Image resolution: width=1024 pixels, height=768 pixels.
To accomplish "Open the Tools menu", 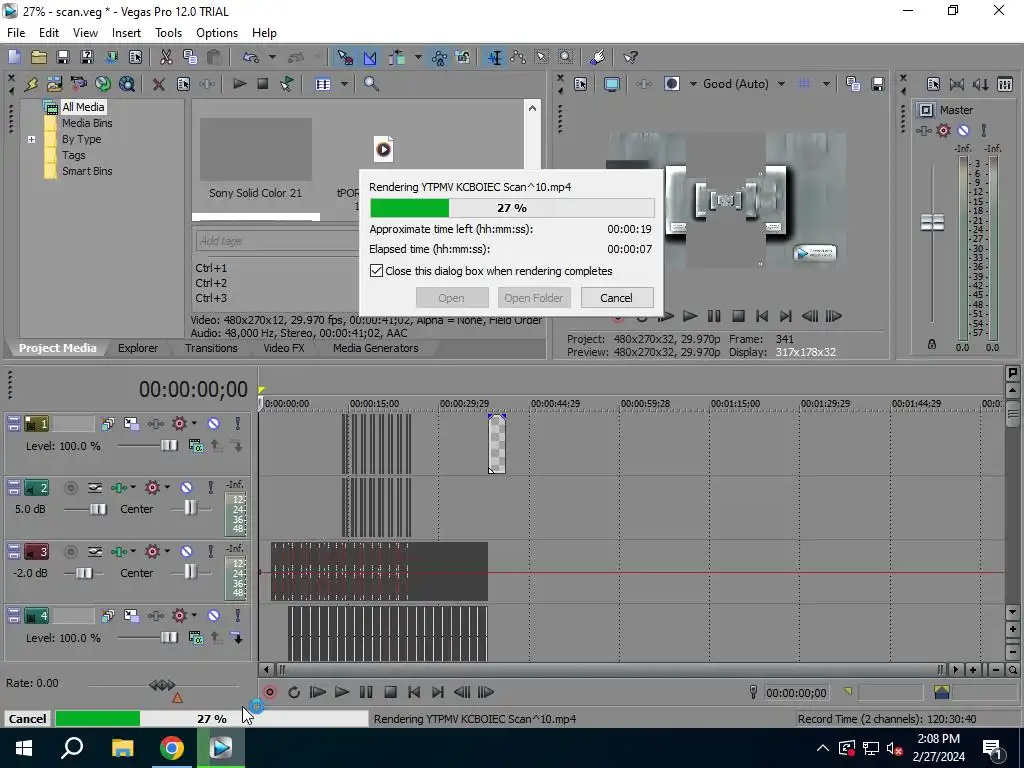I will [x=168, y=33].
